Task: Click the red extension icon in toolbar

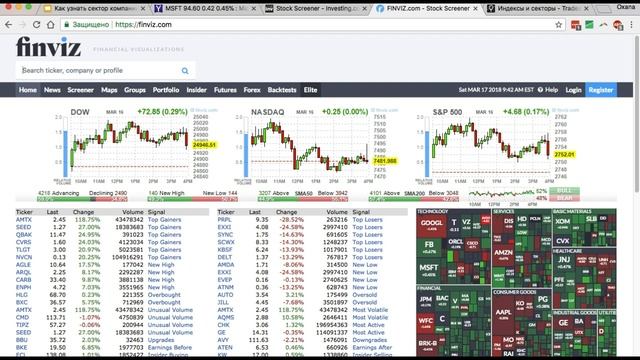Action: coord(576,25)
